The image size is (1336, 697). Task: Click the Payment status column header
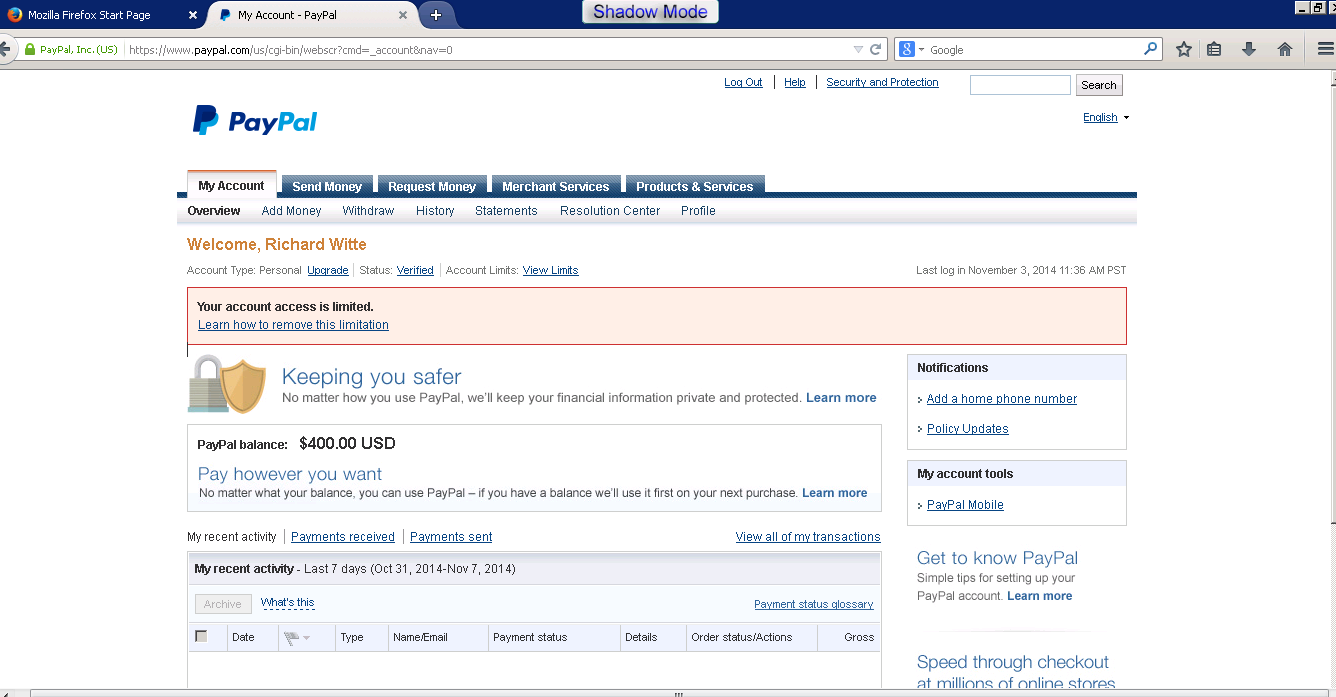[530, 637]
